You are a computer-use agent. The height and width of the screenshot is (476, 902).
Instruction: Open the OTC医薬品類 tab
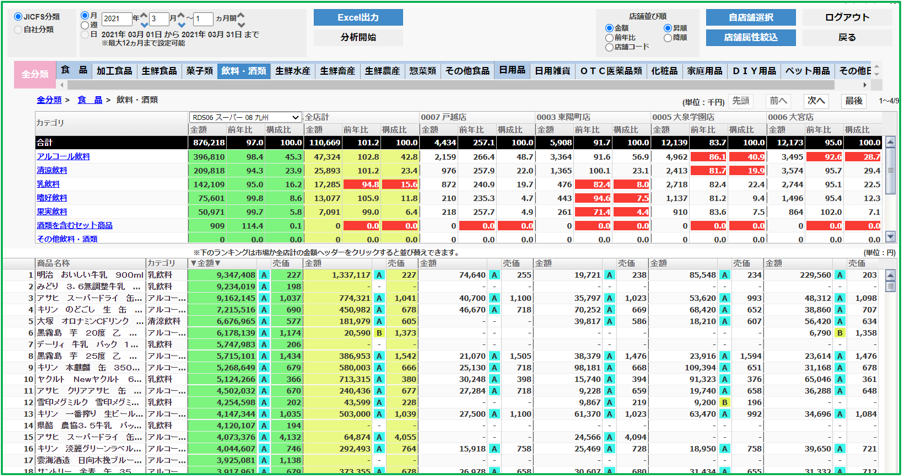coord(611,71)
